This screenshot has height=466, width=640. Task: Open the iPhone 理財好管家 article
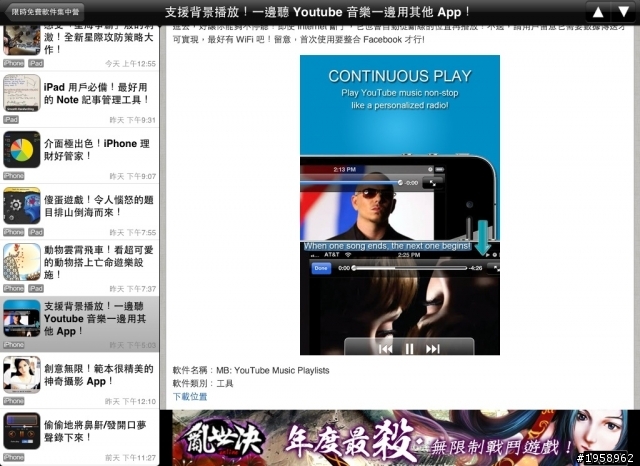(x=80, y=155)
